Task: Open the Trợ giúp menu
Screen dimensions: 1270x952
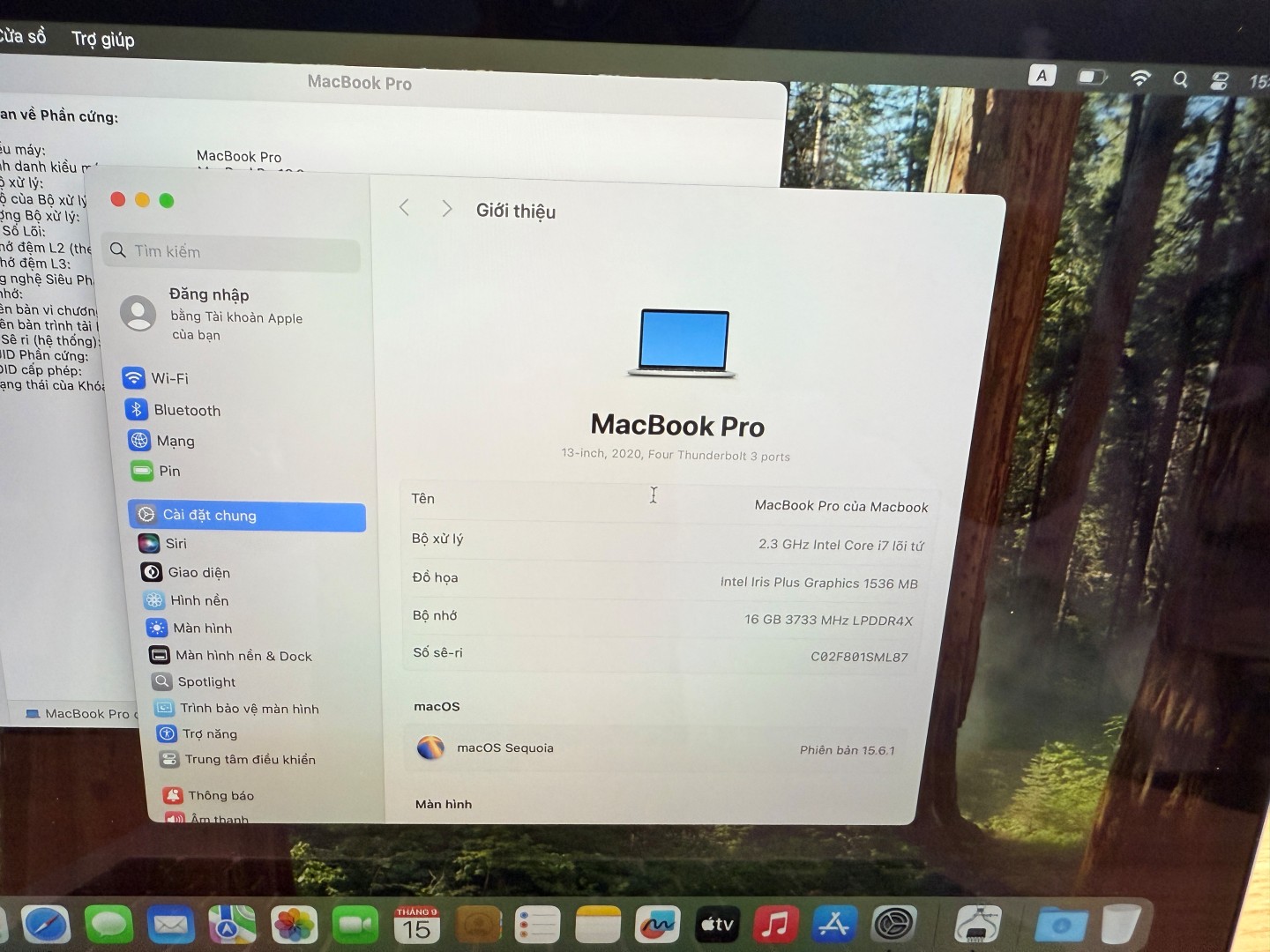Action: (x=103, y=39)
